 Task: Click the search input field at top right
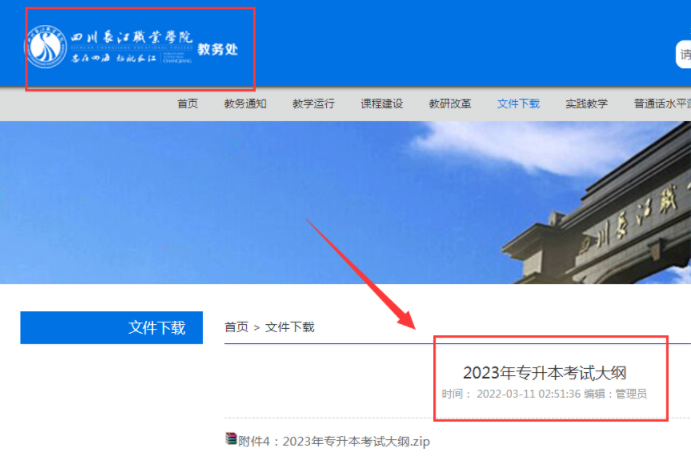click(684, 54)
